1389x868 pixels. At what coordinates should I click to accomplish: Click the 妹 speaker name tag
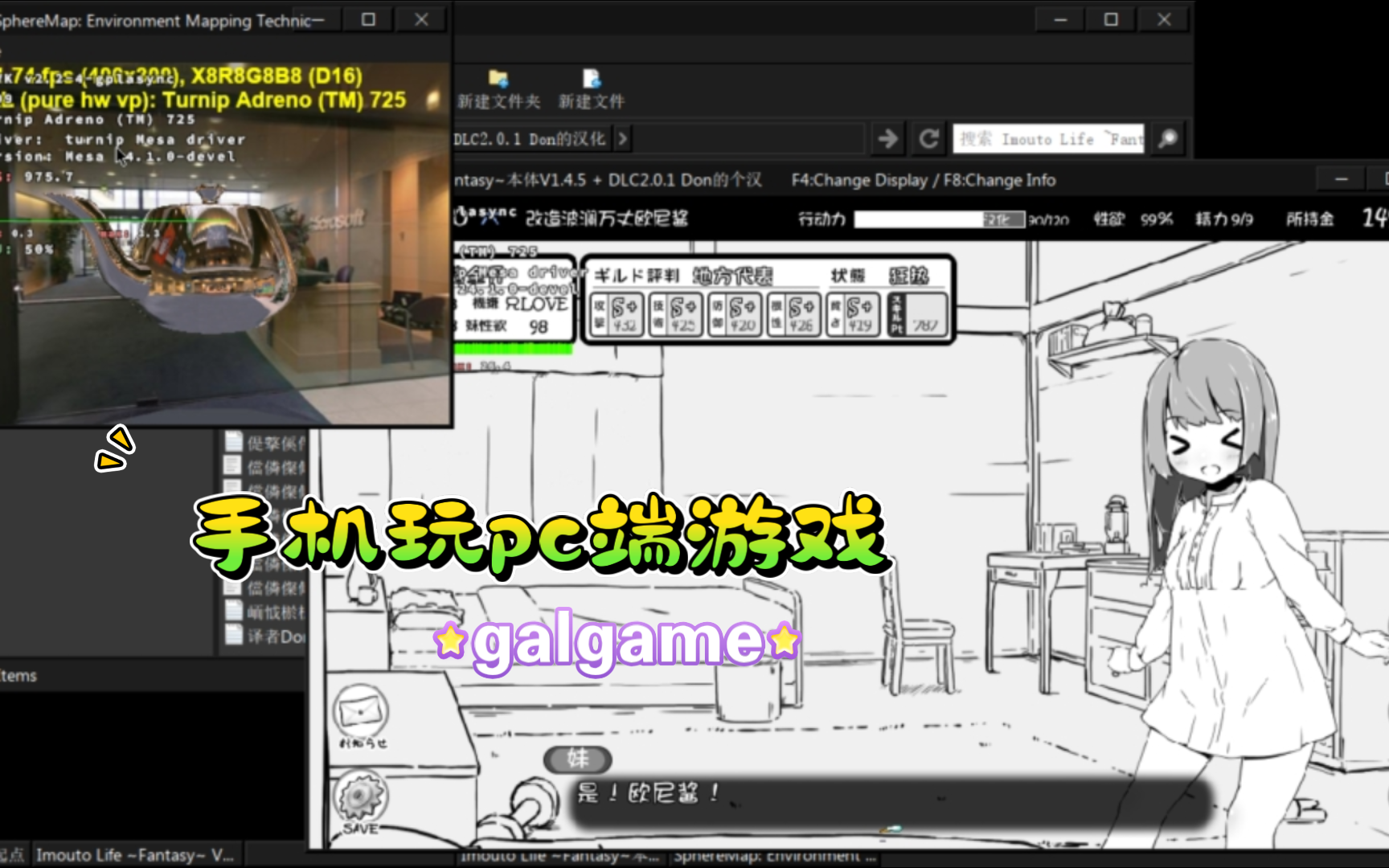(x=578, y=759)
